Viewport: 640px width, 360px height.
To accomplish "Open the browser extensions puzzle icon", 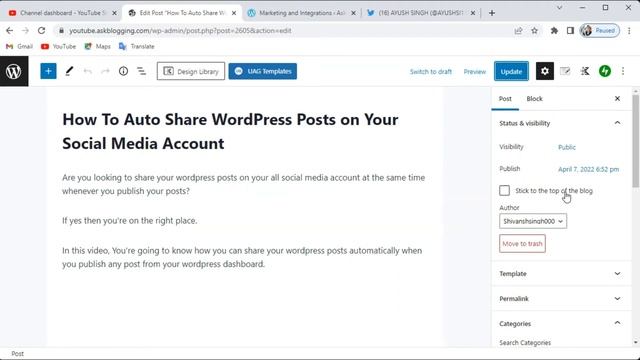I will 554,31.
